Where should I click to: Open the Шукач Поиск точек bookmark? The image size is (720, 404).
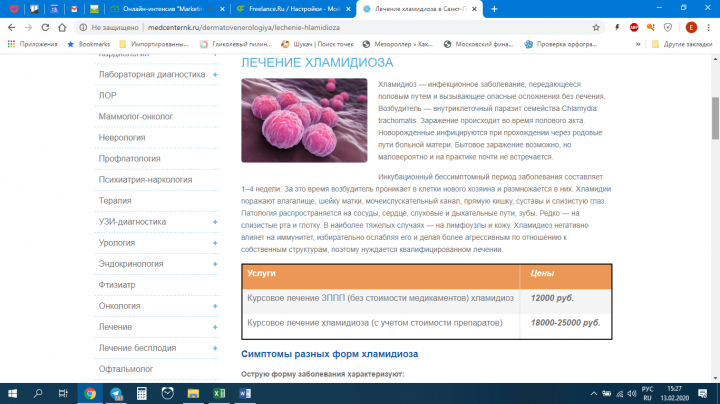pyautogui.click(x=317, y=44)
